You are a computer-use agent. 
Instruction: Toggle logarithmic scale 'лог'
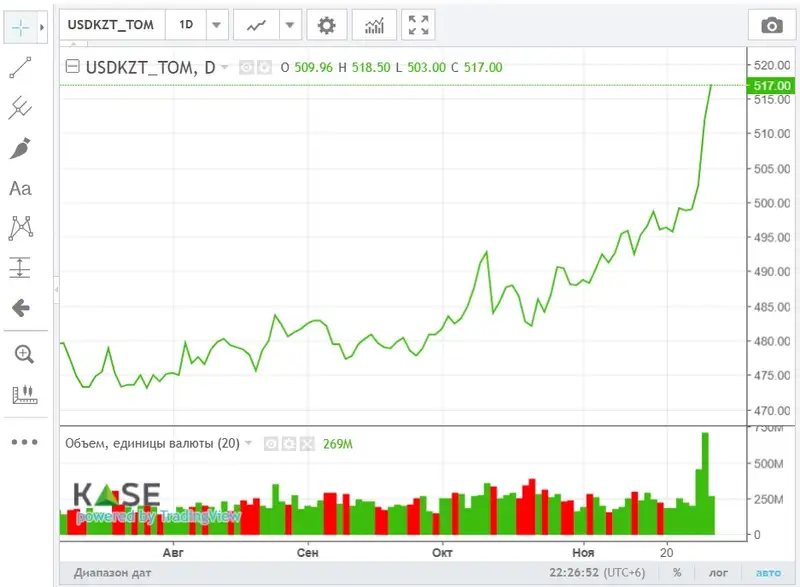pos(718,573)
